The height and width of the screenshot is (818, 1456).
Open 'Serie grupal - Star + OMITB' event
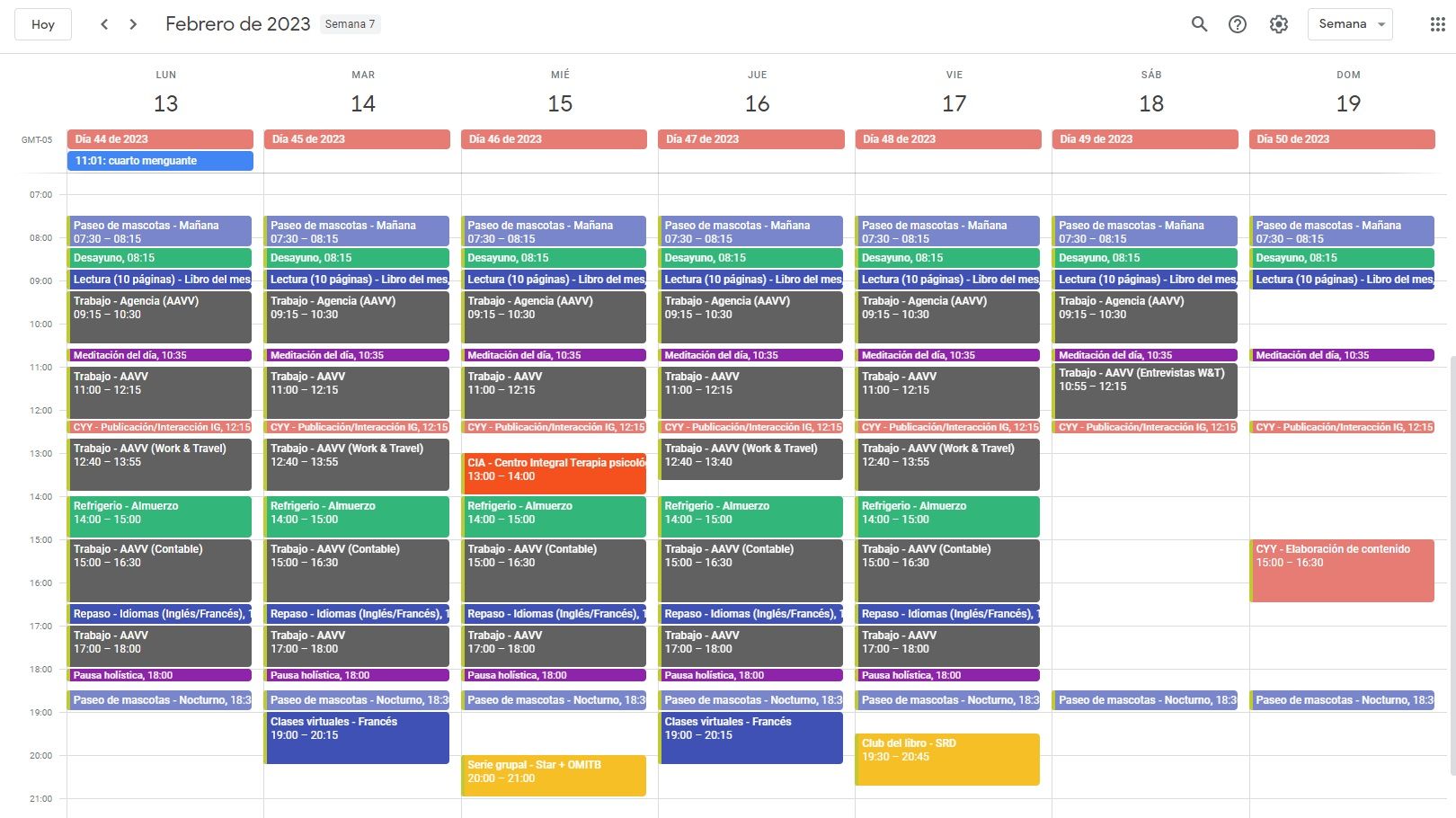(x=554, y=776)
